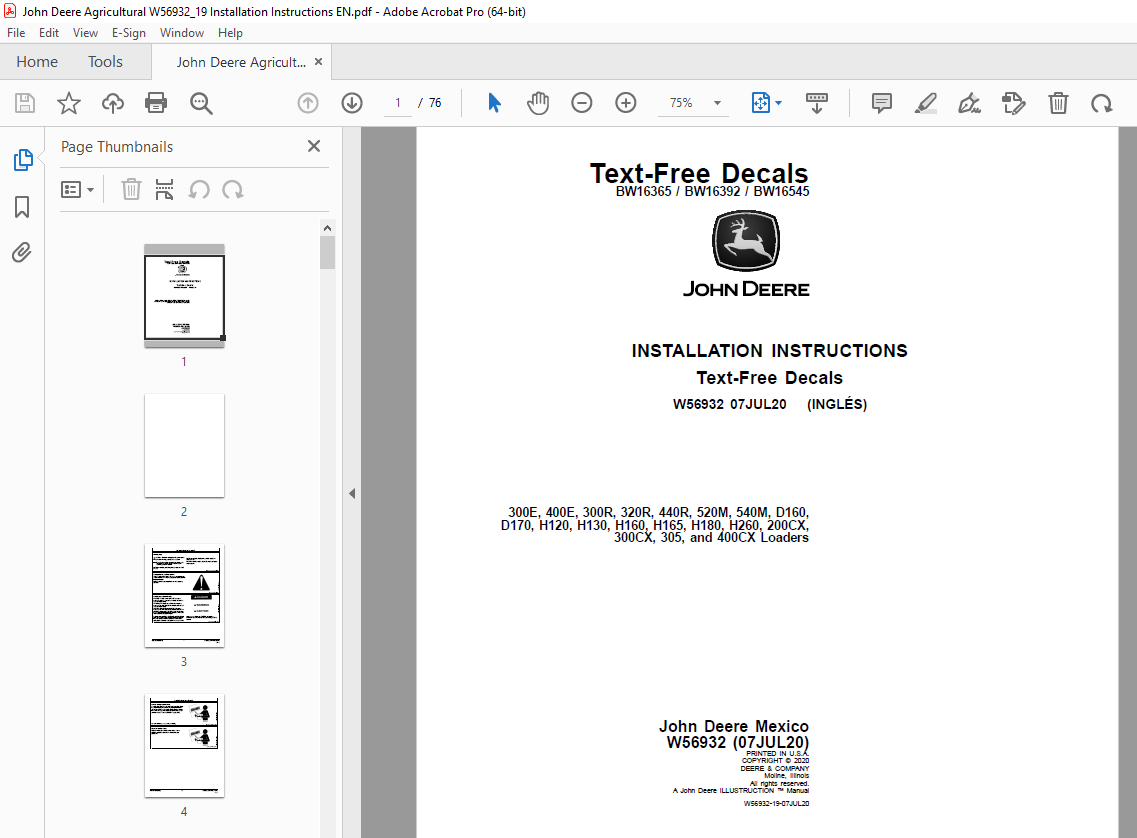Click the 'BW16365 / BW16392 / BW16545' text

(x=712, y=191)
